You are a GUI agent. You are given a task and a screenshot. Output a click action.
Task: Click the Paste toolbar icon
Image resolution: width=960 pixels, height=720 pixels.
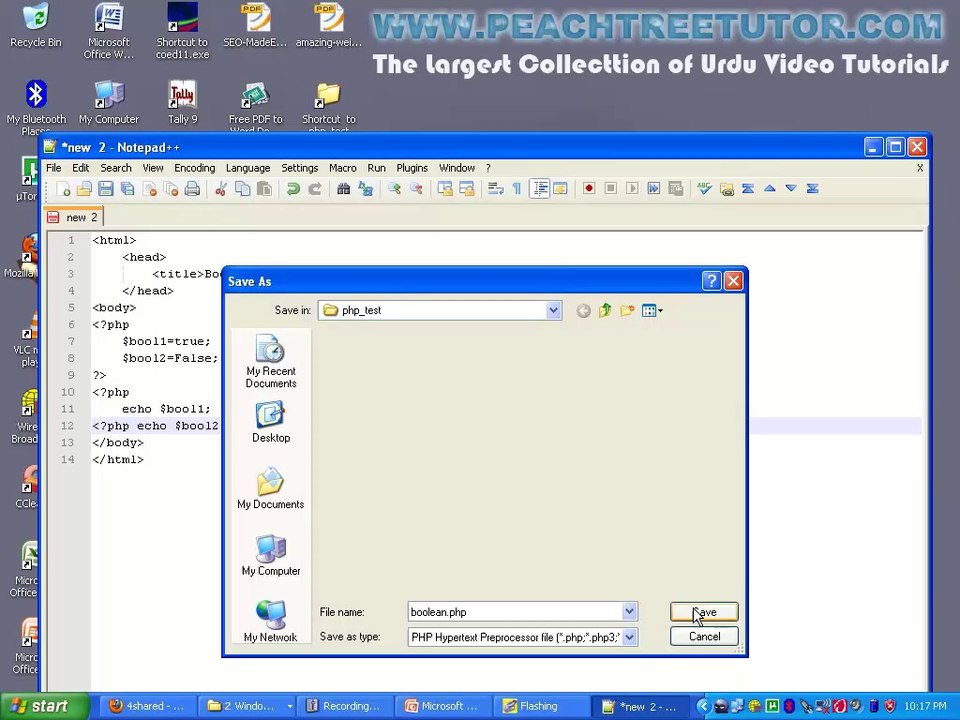pos(264,189)
